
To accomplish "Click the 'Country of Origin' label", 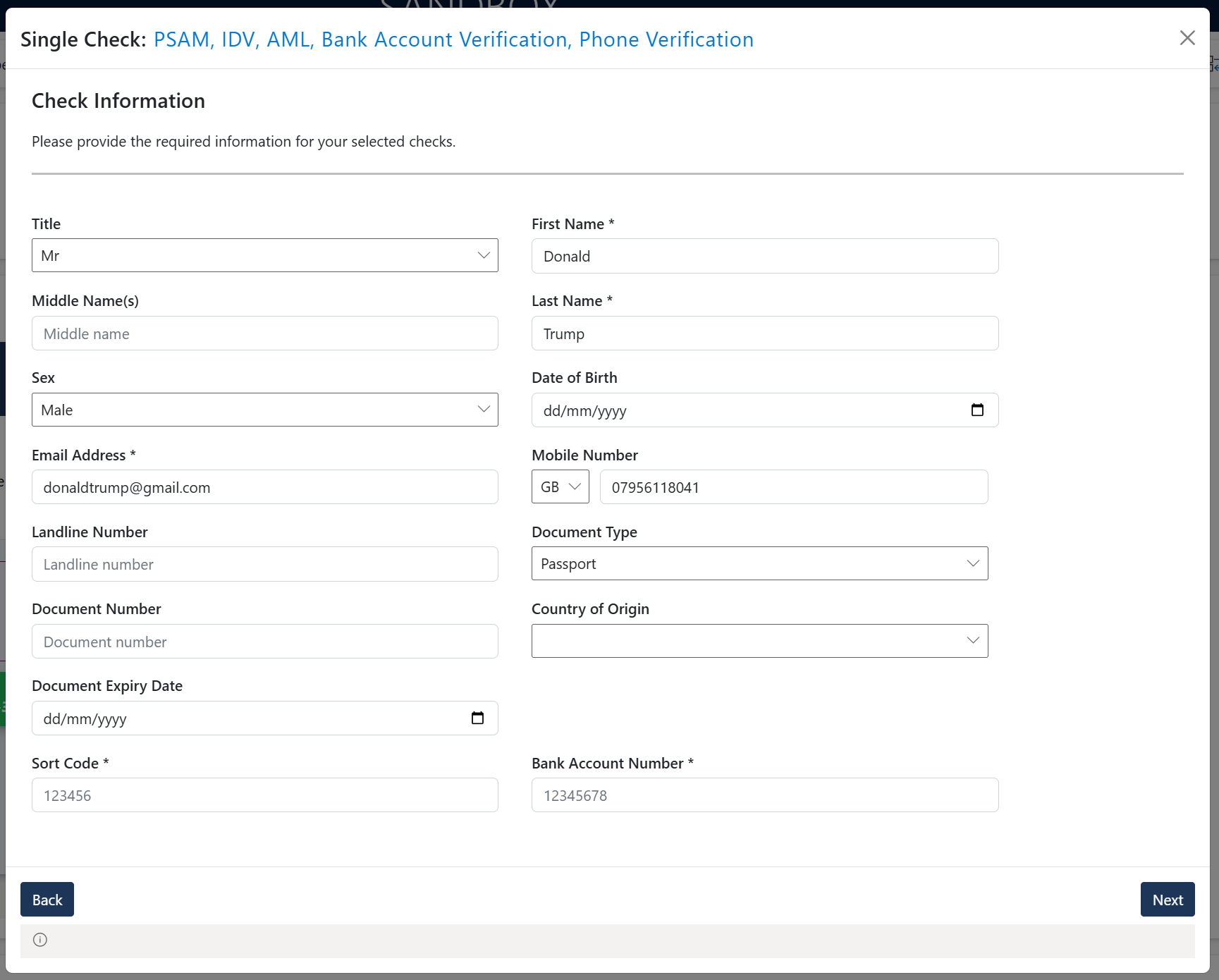I will coord(590,609).
